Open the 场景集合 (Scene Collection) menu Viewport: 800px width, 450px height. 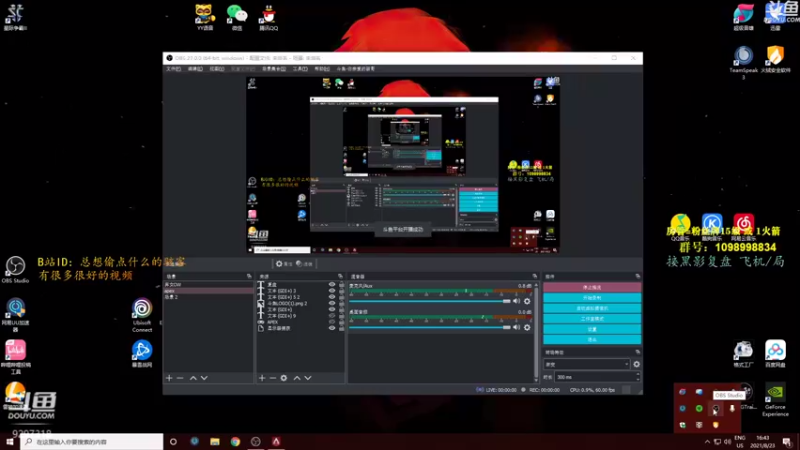[x=274, y=69]
